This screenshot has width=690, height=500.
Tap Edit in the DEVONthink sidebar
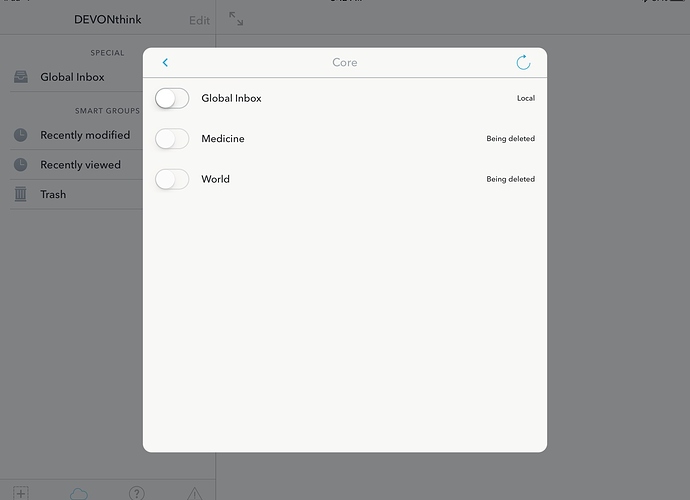[x=199, y=20]
